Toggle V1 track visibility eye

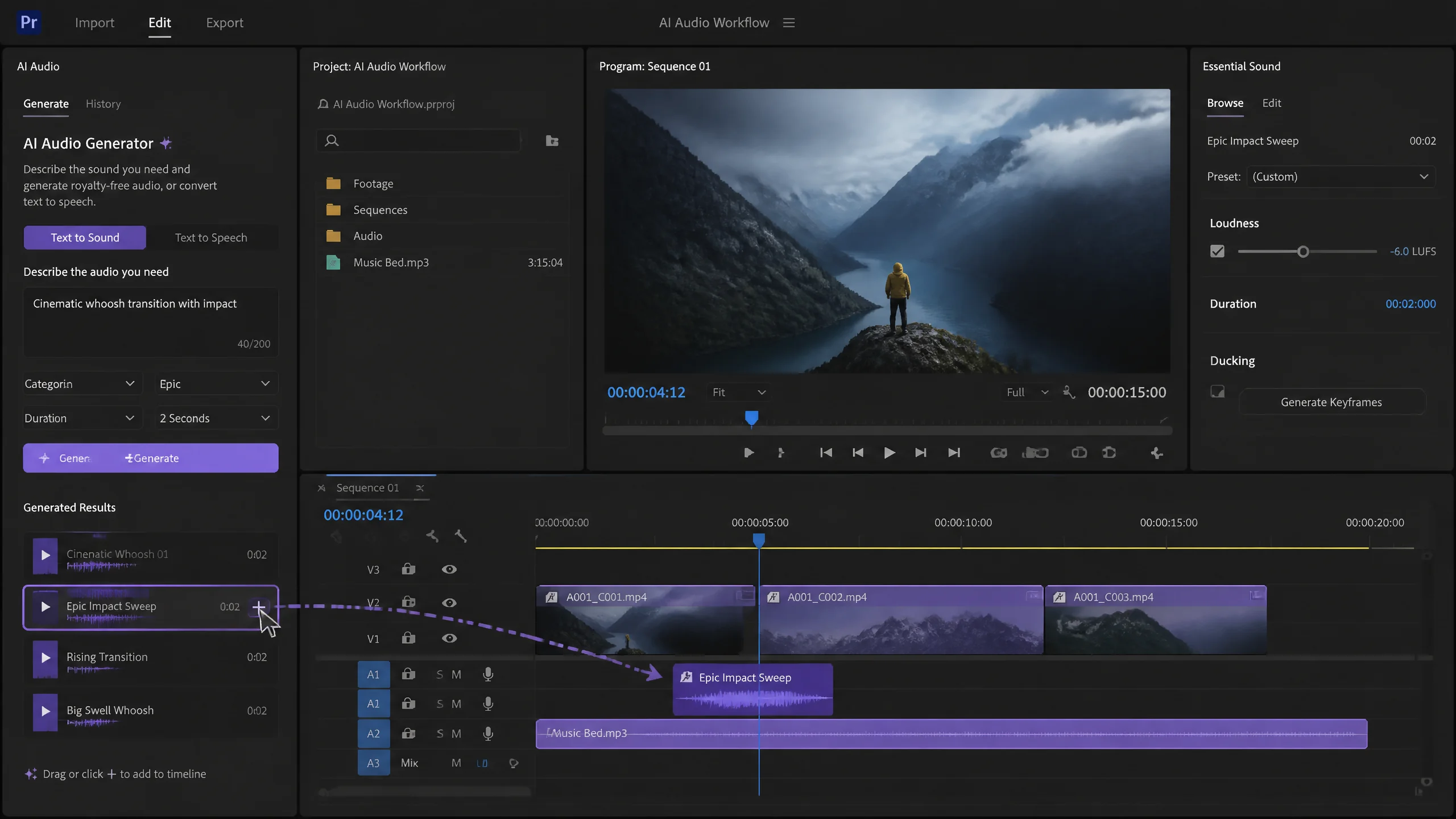pyautogui.click(x=449, y=638)
